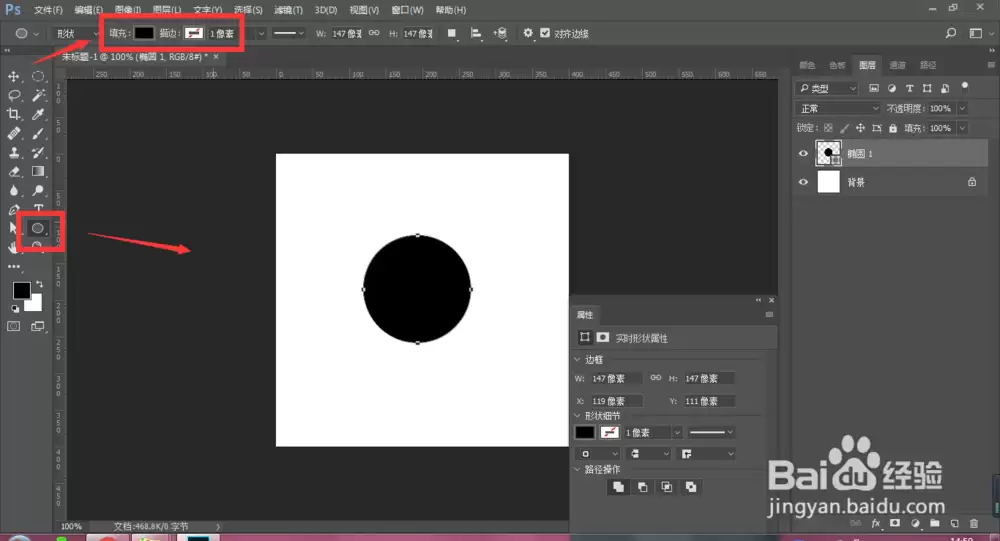The height and width of the screenshot is (541, 1000).
Task: Click the foreground color swatch in toolbox
Action: [x=21, y=290]
